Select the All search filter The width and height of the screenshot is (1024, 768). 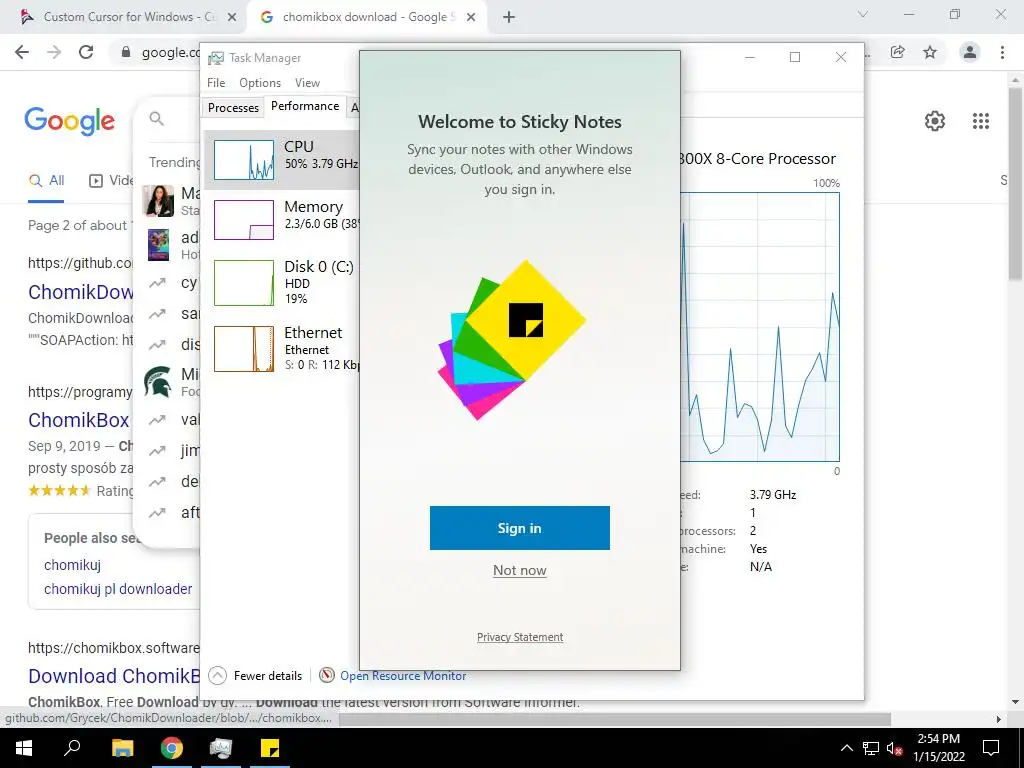coord(46,180)
